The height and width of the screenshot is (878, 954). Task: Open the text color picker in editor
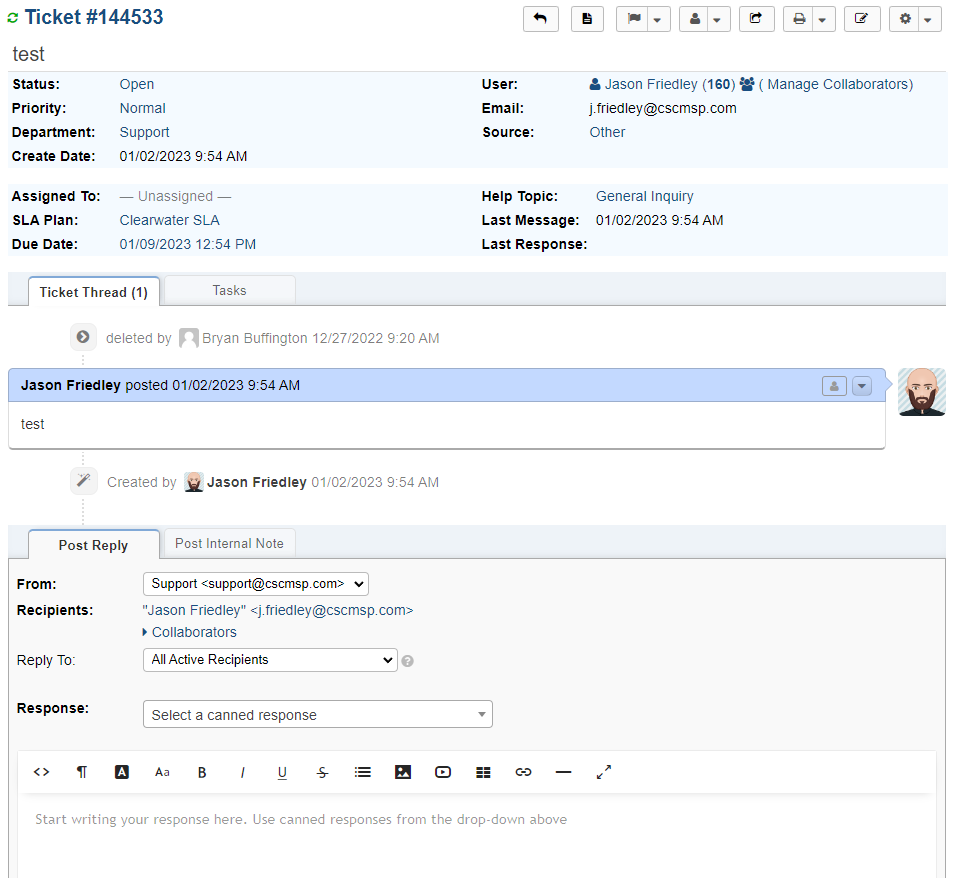122,772
